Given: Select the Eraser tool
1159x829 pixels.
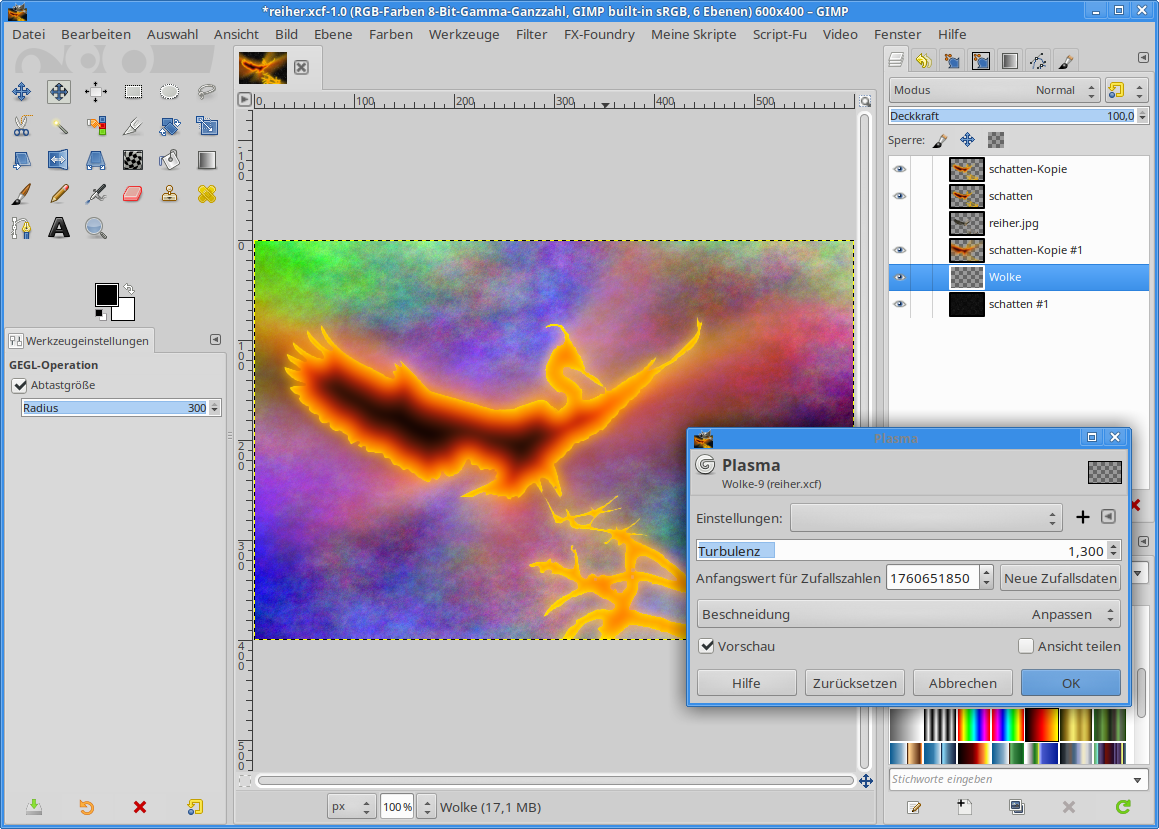Looking at the screenshot, I should (133, 193).
